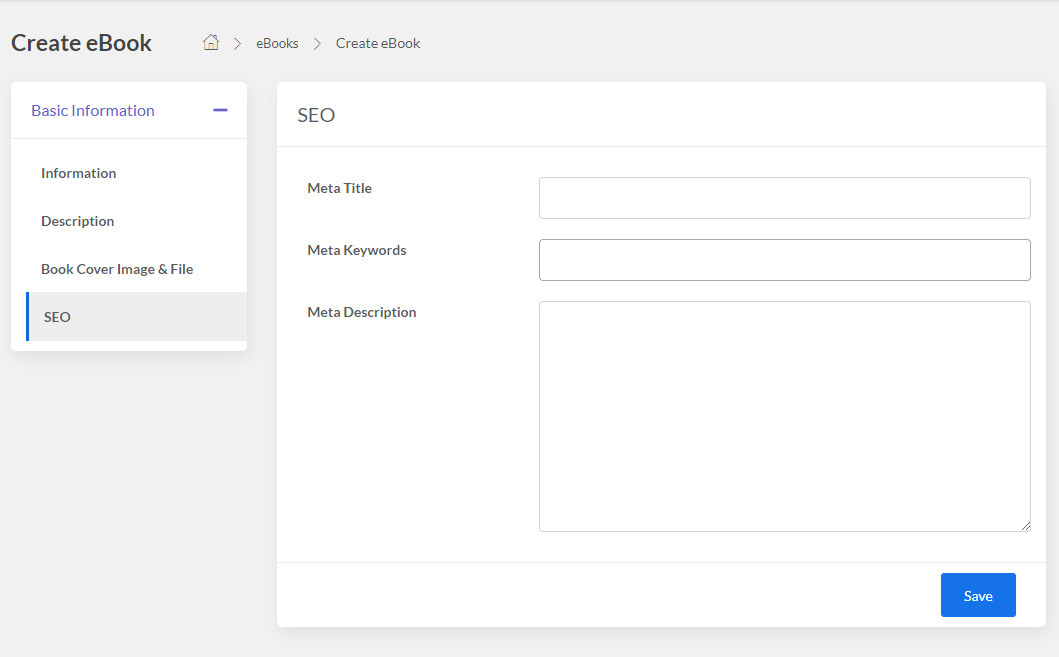The image size is (1059, 657).
Task: Click the resize grip of Meta Description
Action: [1025, 524]
